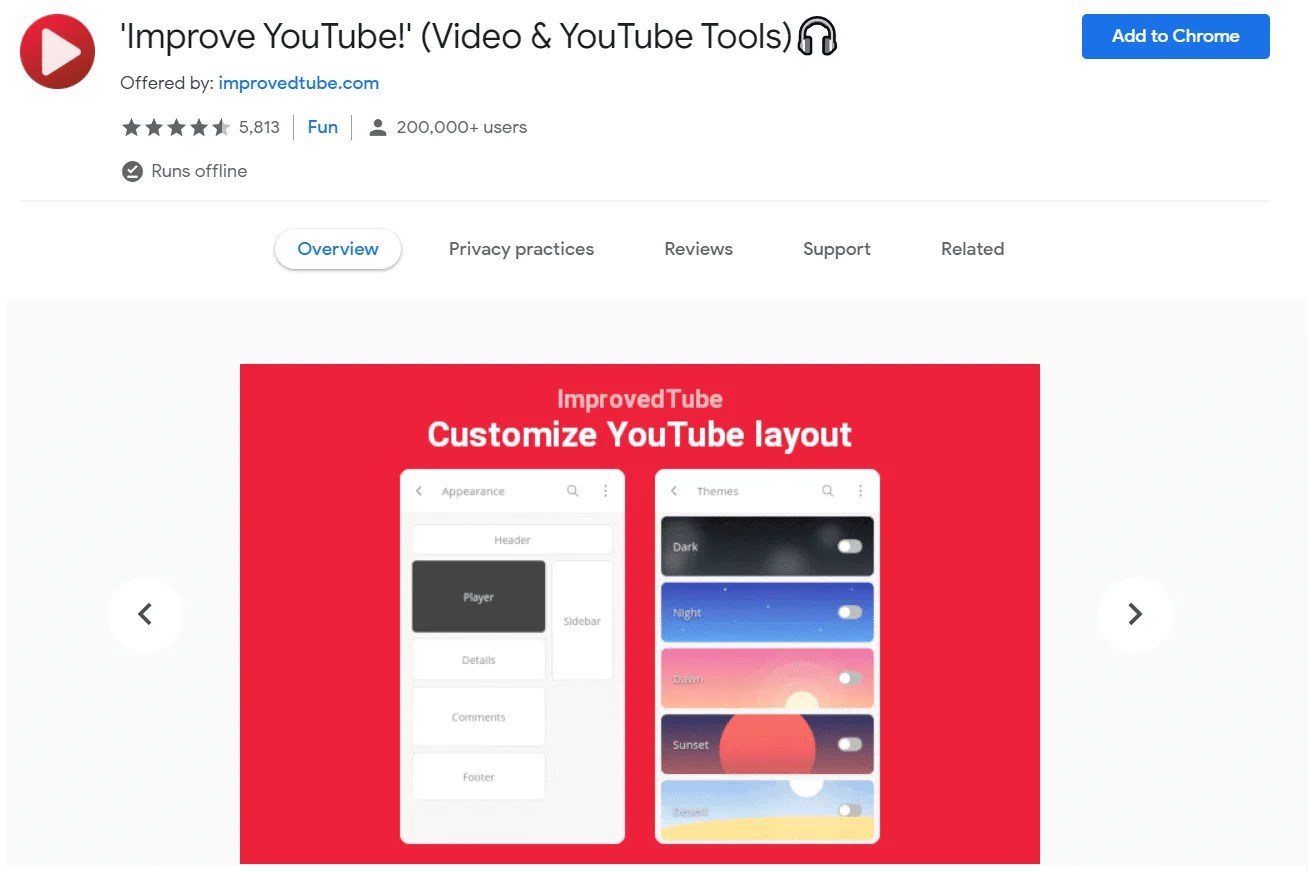The height and width of the screenshot is (872, 1308).
Task: Advance the screenshot carousel with the right arrow
Action: tap(1135, 615)
